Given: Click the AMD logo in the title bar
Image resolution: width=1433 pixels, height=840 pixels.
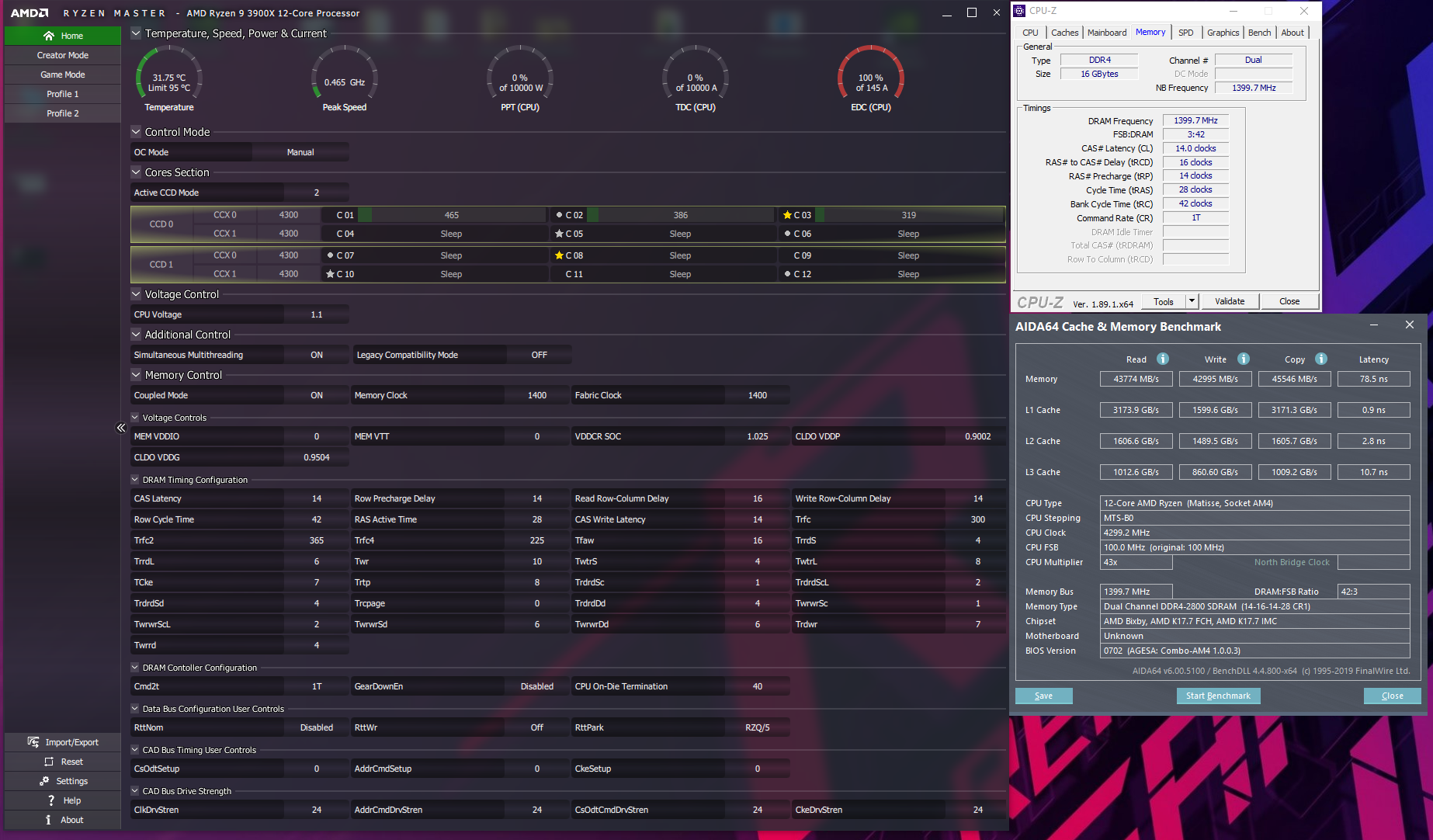Looking at the screenshot, I should pos(29,13).
